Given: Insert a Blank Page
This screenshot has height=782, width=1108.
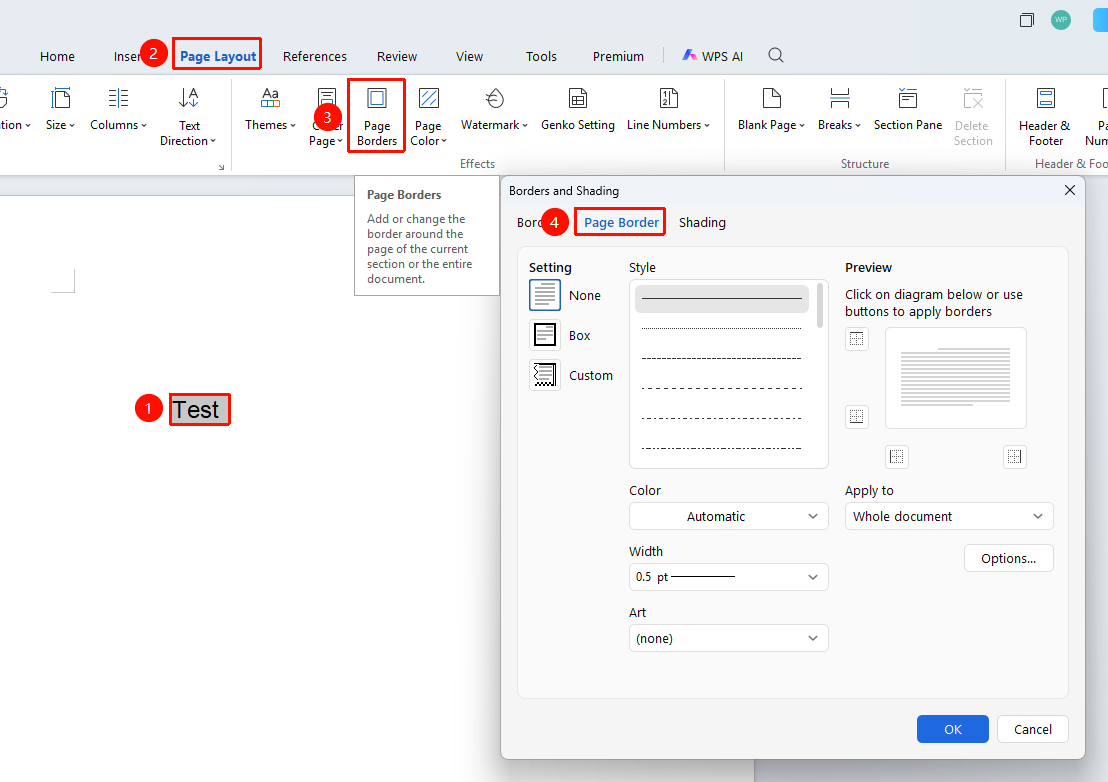Looking at the screenshot, I should (771, 109).
